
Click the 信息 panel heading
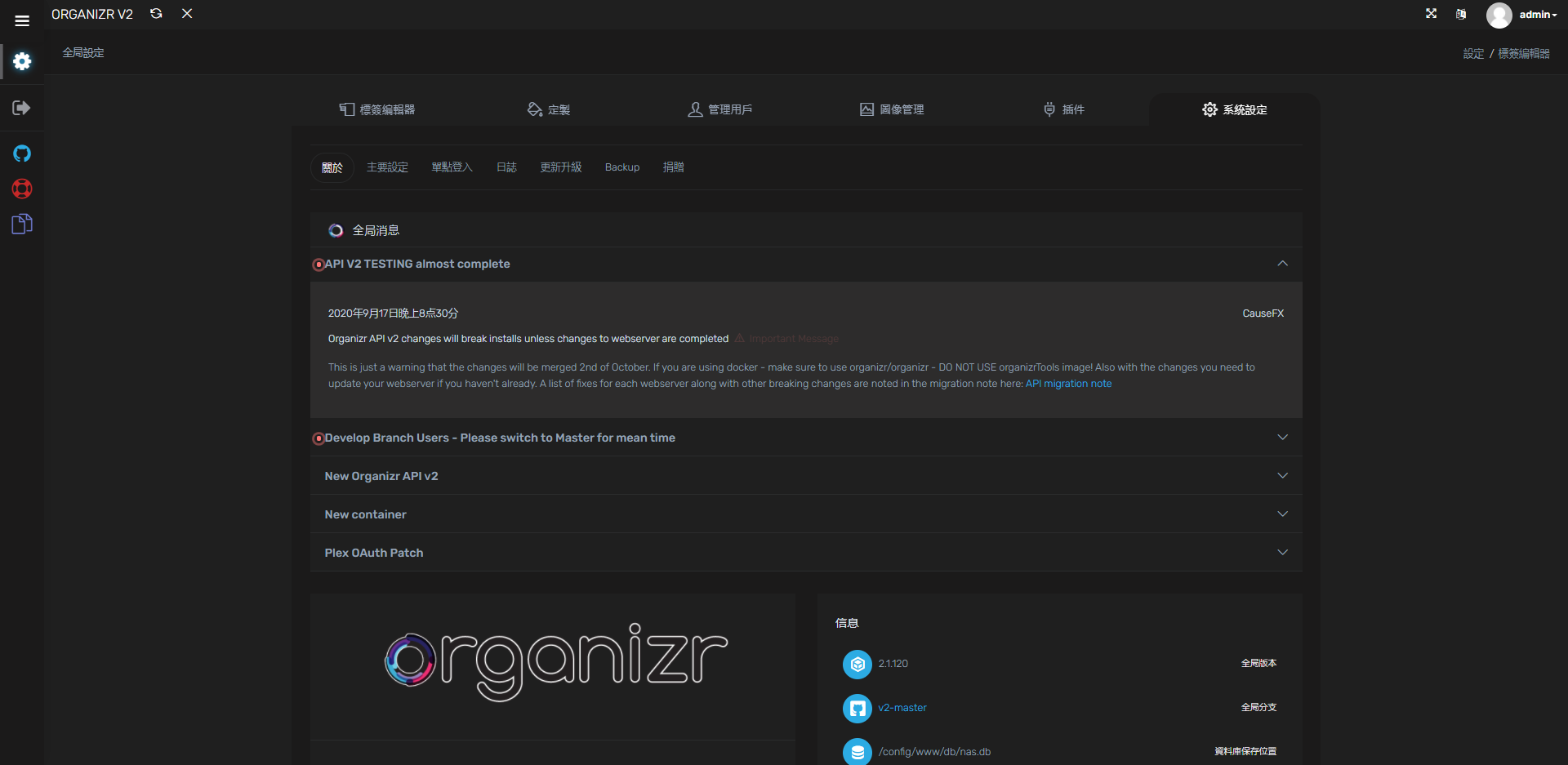click(x=847, y=624)
